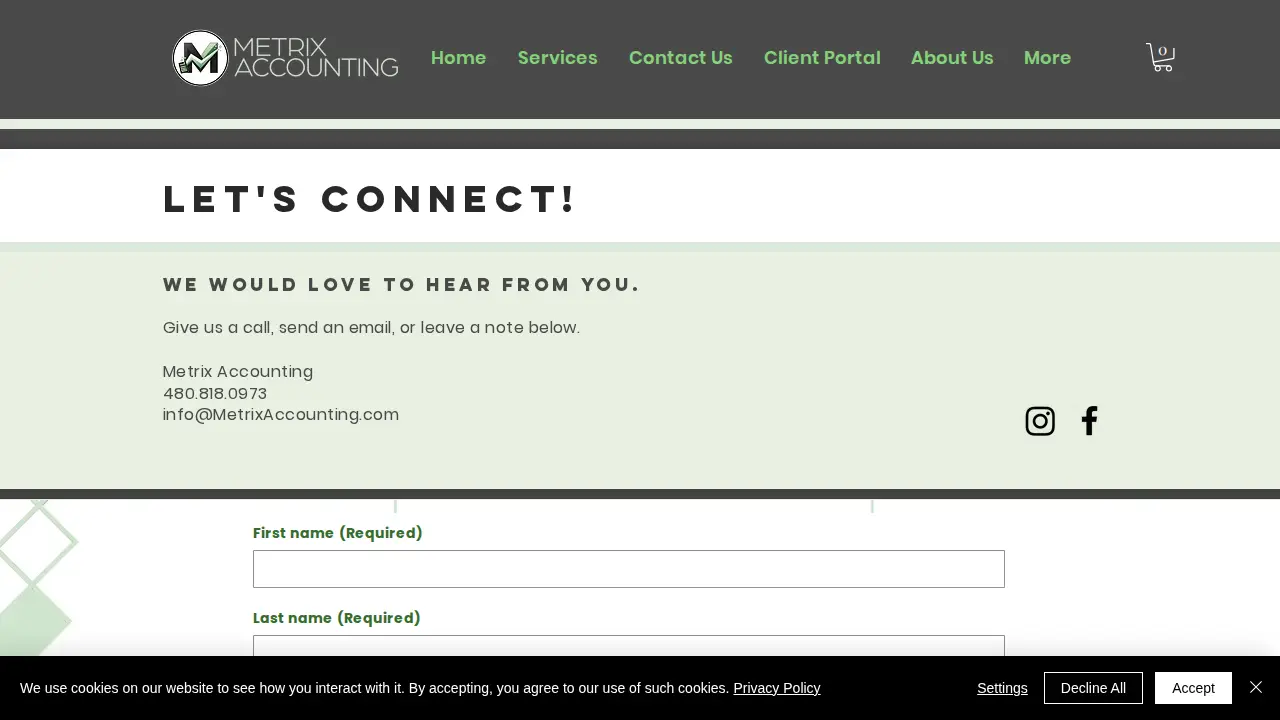This screenshot has width=1280, height=720.
Task: Open the Services menu item
Action: click(557, 58)
